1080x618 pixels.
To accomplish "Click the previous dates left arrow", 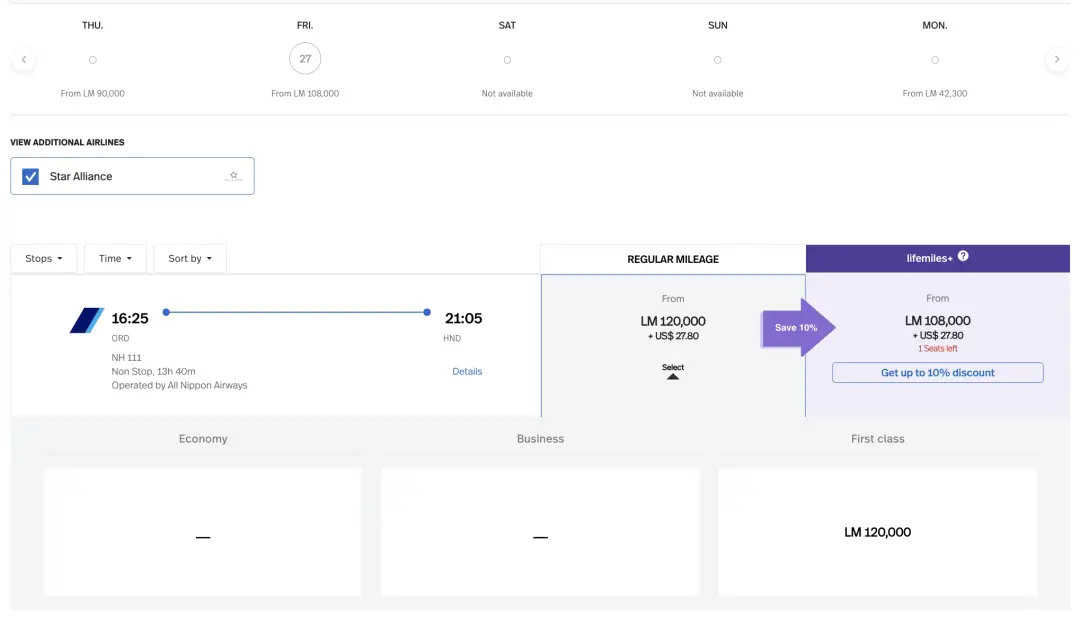I will coord(23,60).
